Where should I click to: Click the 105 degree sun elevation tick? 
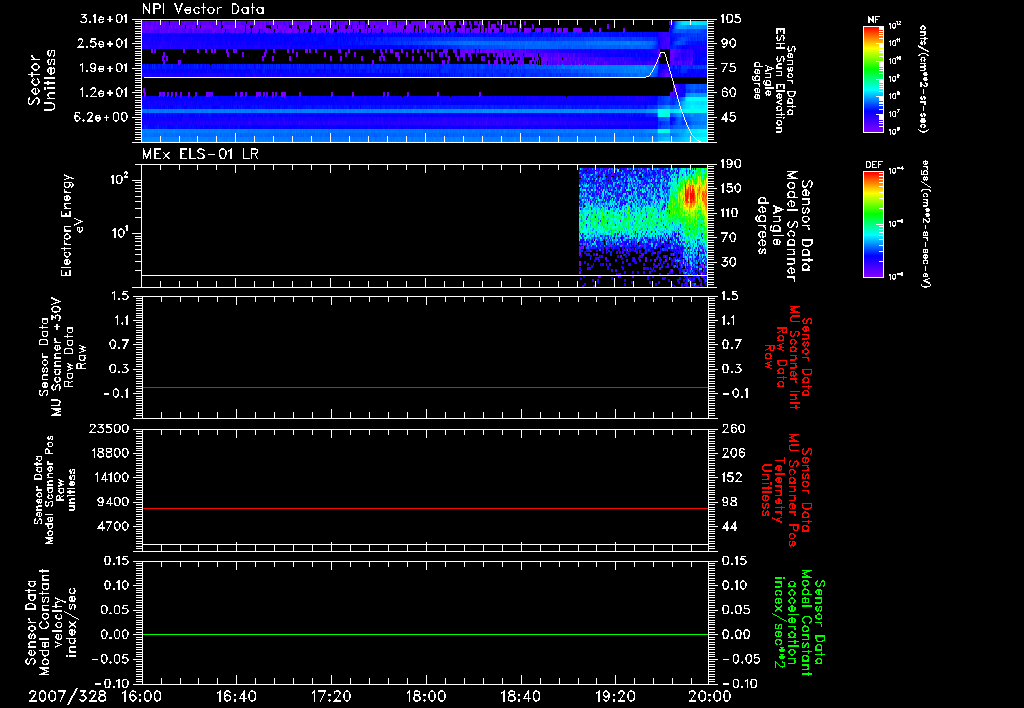tap(731, 19)
